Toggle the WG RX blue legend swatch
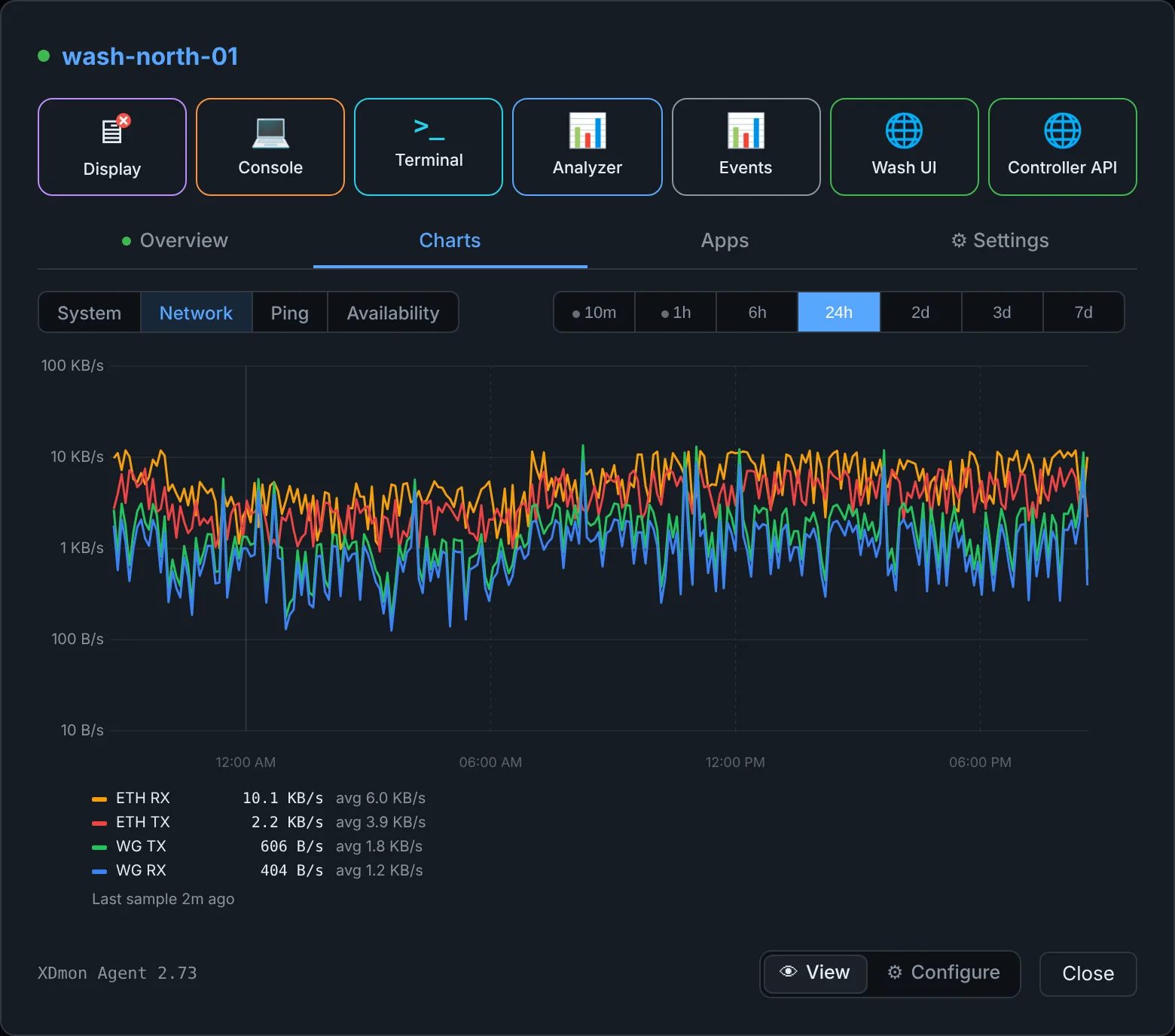This screenshot has width=1175, height=1036. click(x=99, y=871)
